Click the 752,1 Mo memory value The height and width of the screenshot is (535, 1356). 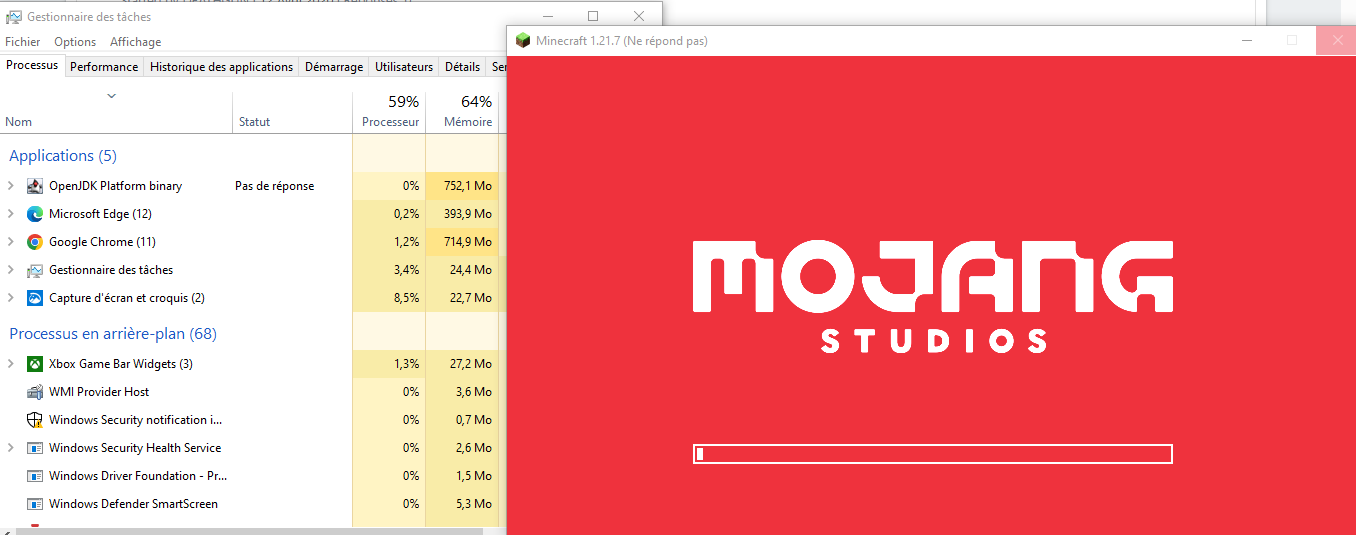[x=468, y=186]
